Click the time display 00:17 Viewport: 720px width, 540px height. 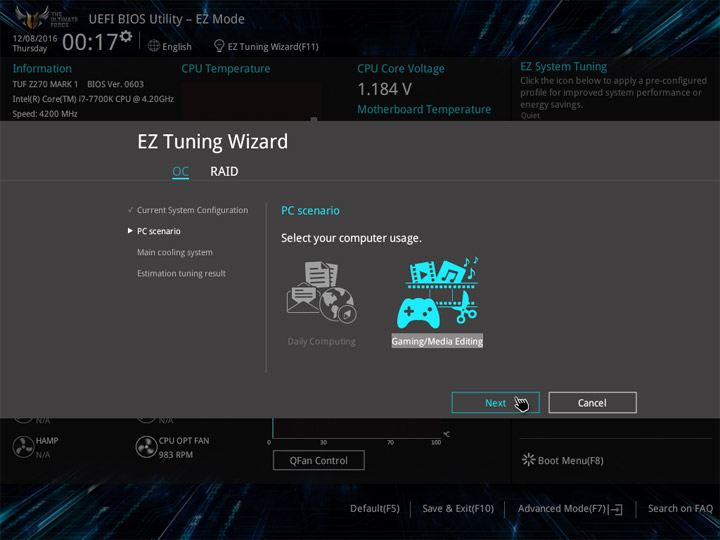pos(90,42)
